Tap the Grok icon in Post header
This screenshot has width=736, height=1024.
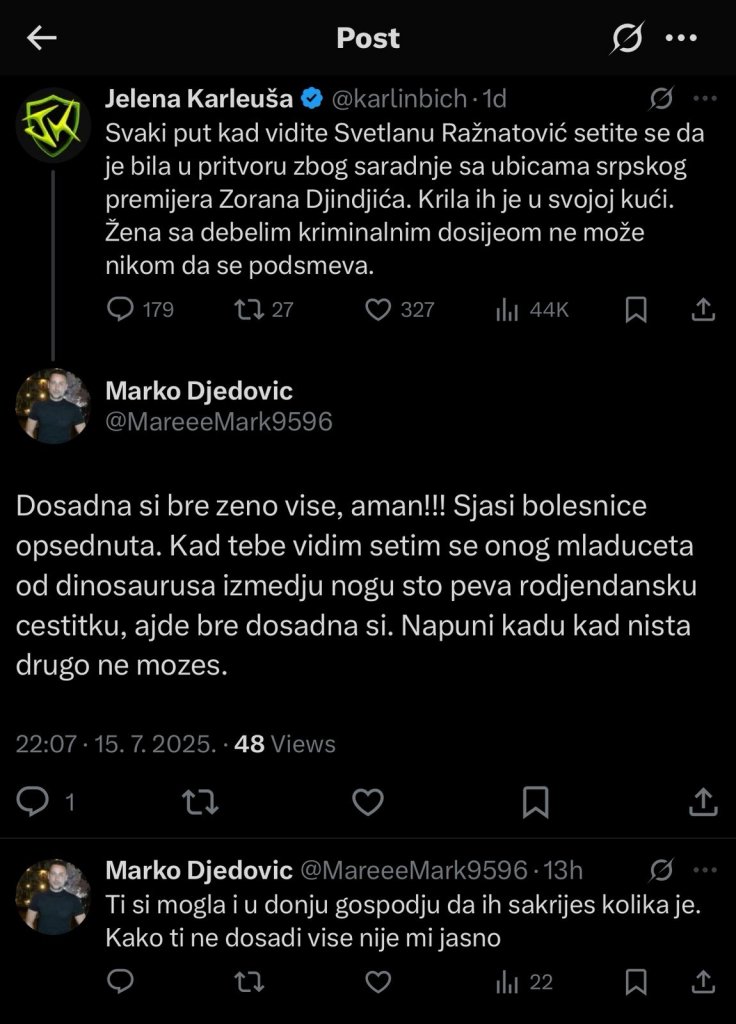(x=627, y=38)
